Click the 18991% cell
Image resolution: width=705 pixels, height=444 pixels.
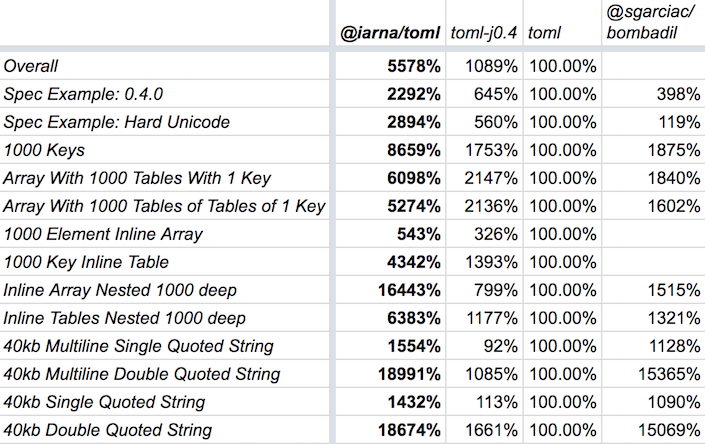click(x=407, y=374)
